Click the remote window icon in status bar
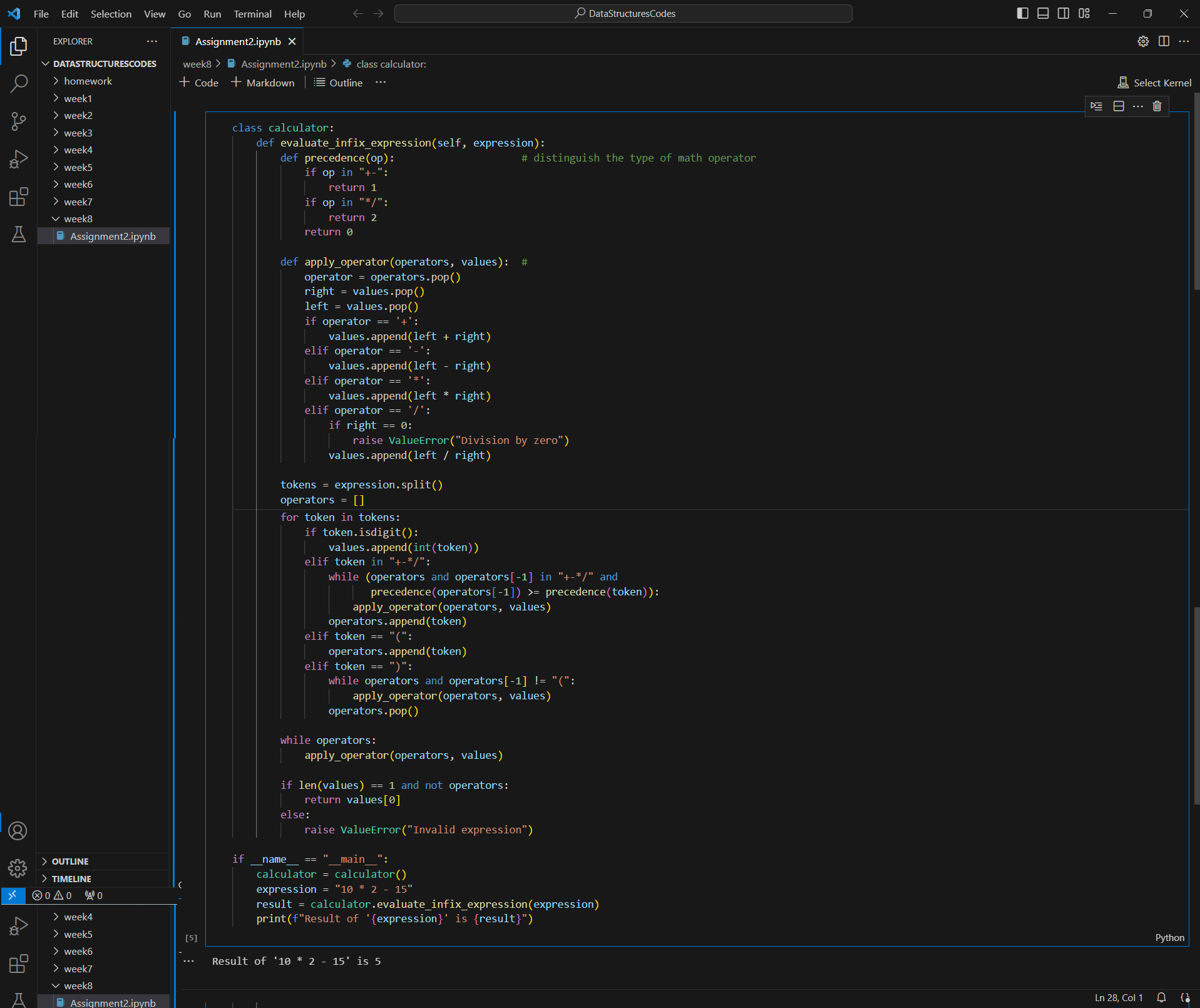 click(x=13, y=895)
